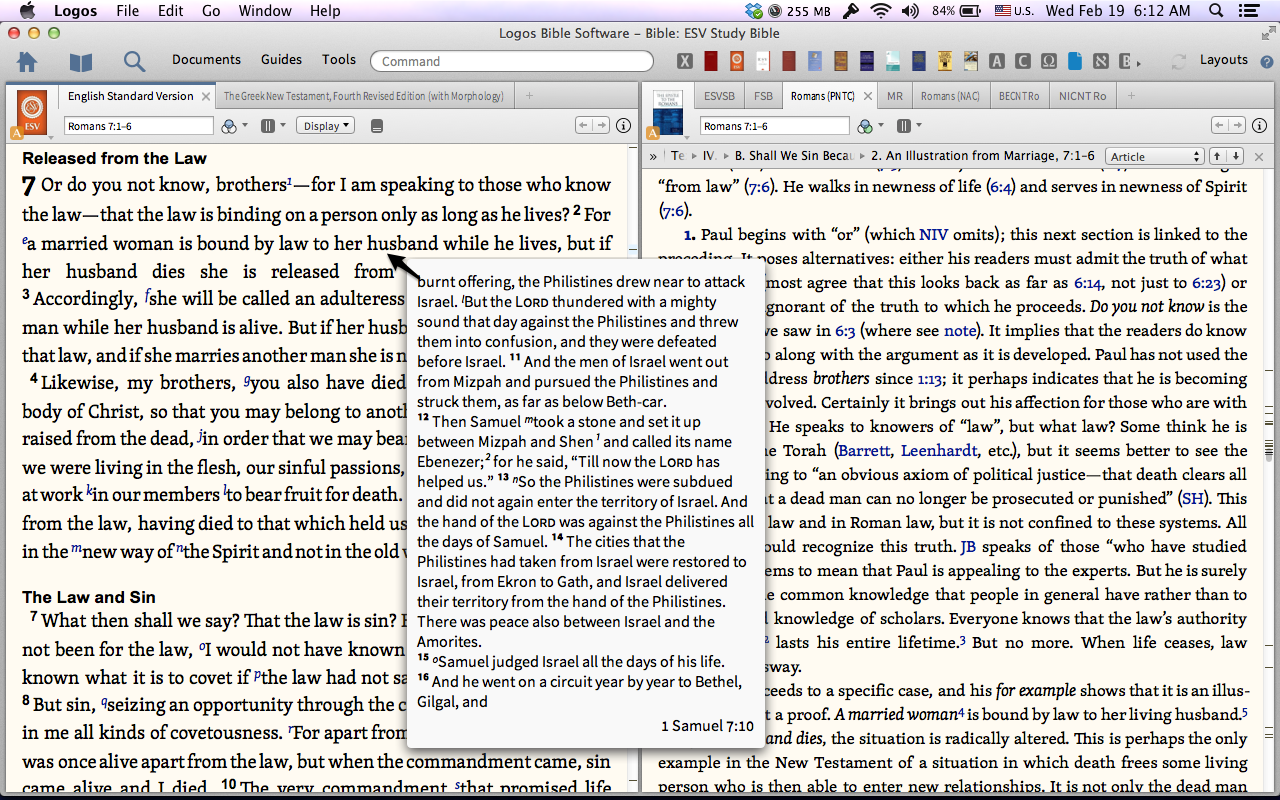This screenshot has height=800, width=1280.
Task: Switch to the NICNT Ro tab
Action: (1082, 97)
